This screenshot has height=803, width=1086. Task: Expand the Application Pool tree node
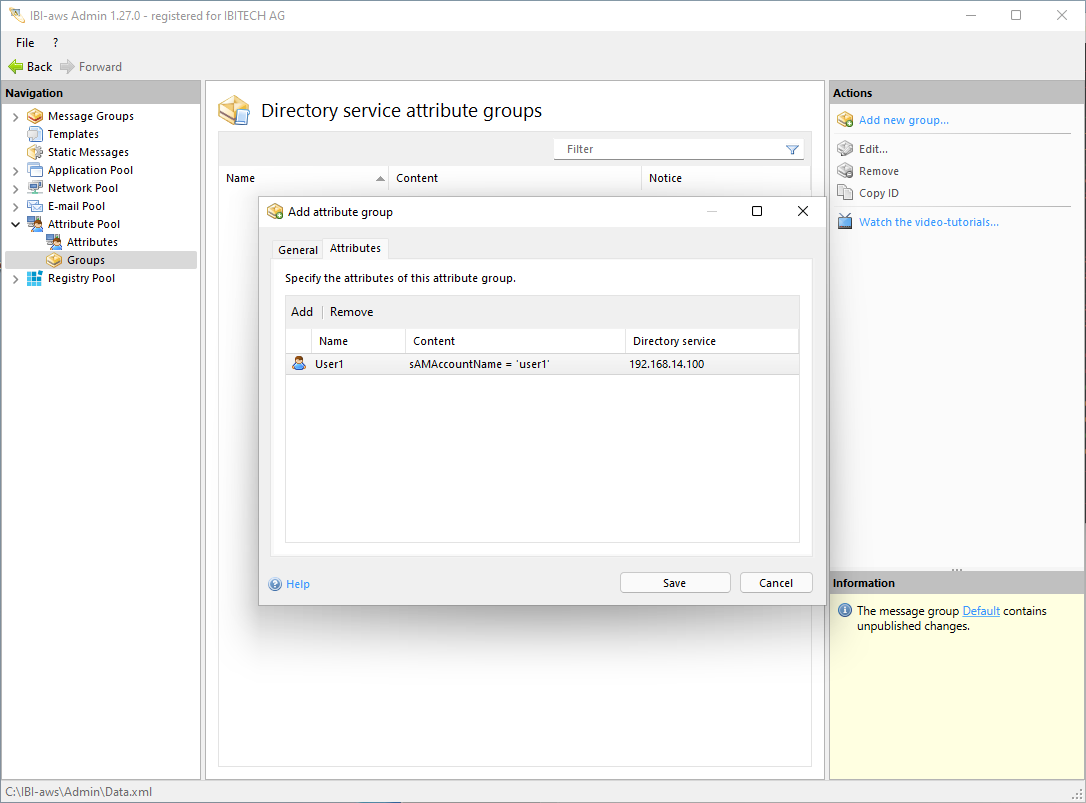[x=15, y=171]
